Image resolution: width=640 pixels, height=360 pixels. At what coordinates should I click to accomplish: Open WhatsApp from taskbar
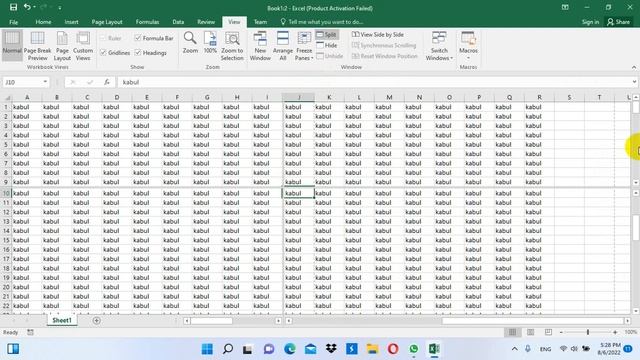click(413, 349)
